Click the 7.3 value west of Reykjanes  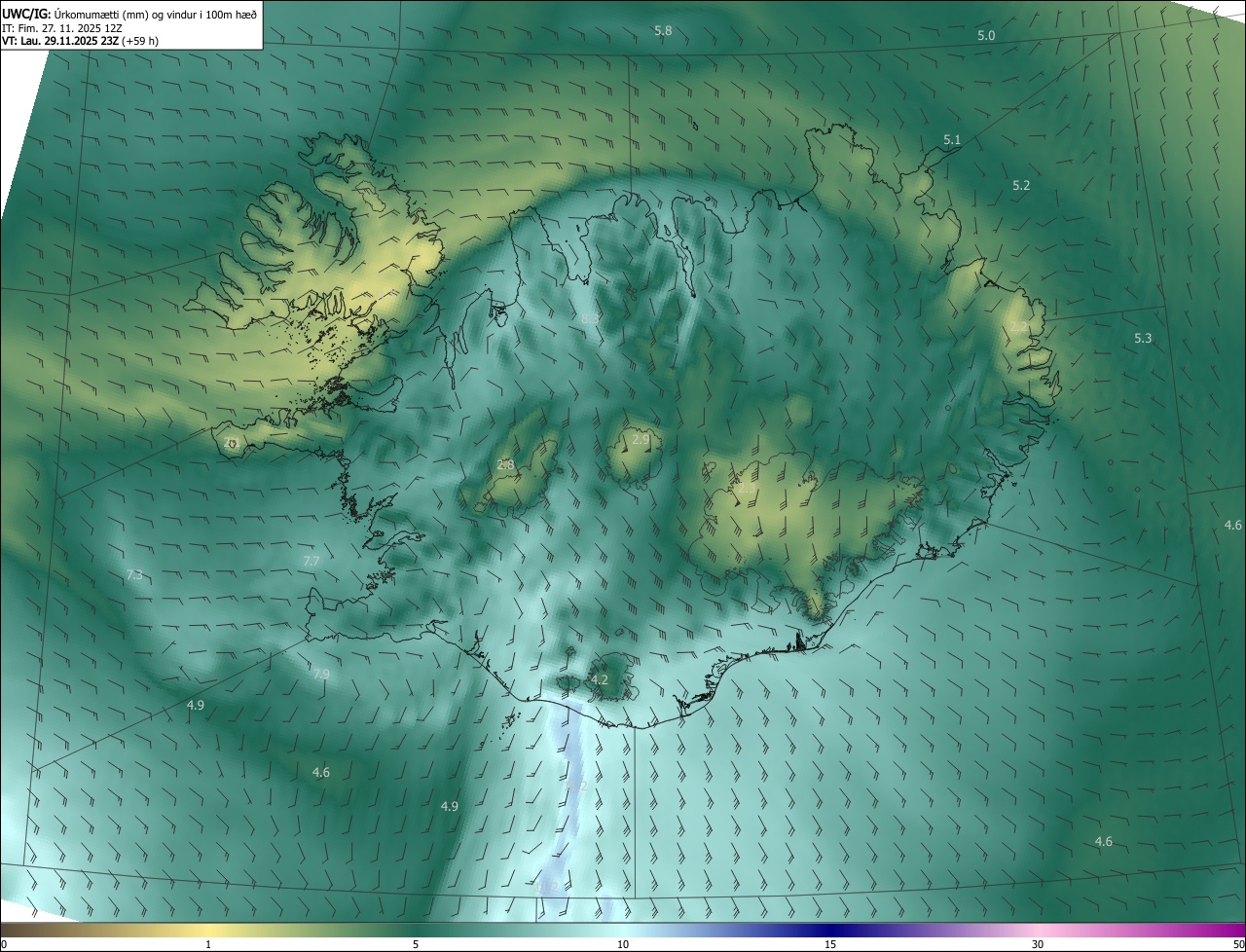[x=134, y=575]
